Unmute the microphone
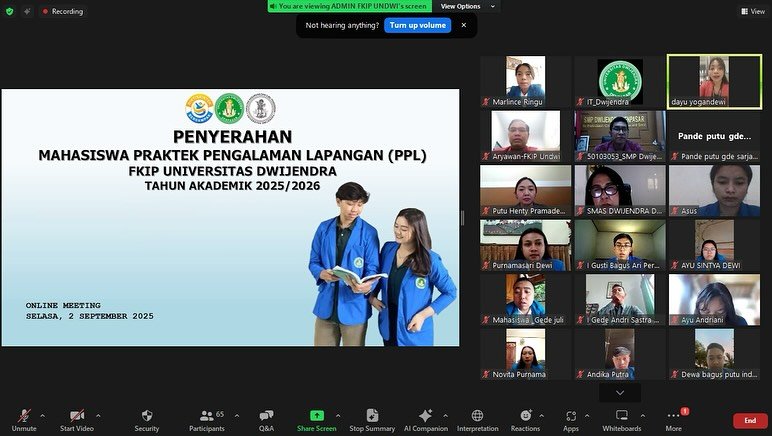The width and height of the screenshot is (772, 436). tap(24, 419)
